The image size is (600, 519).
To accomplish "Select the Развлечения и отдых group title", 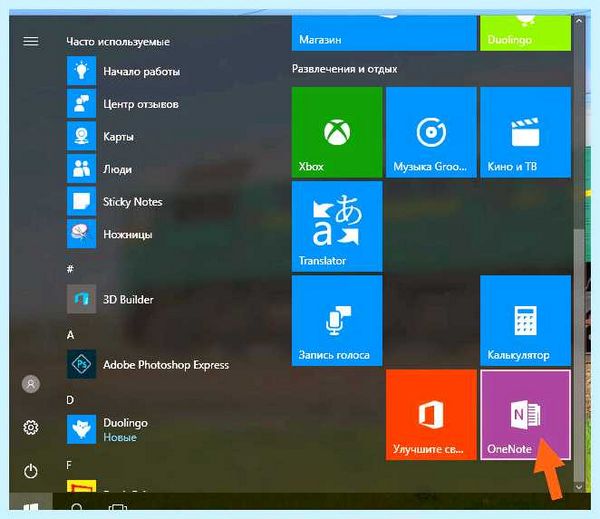I will pos(344,69).
